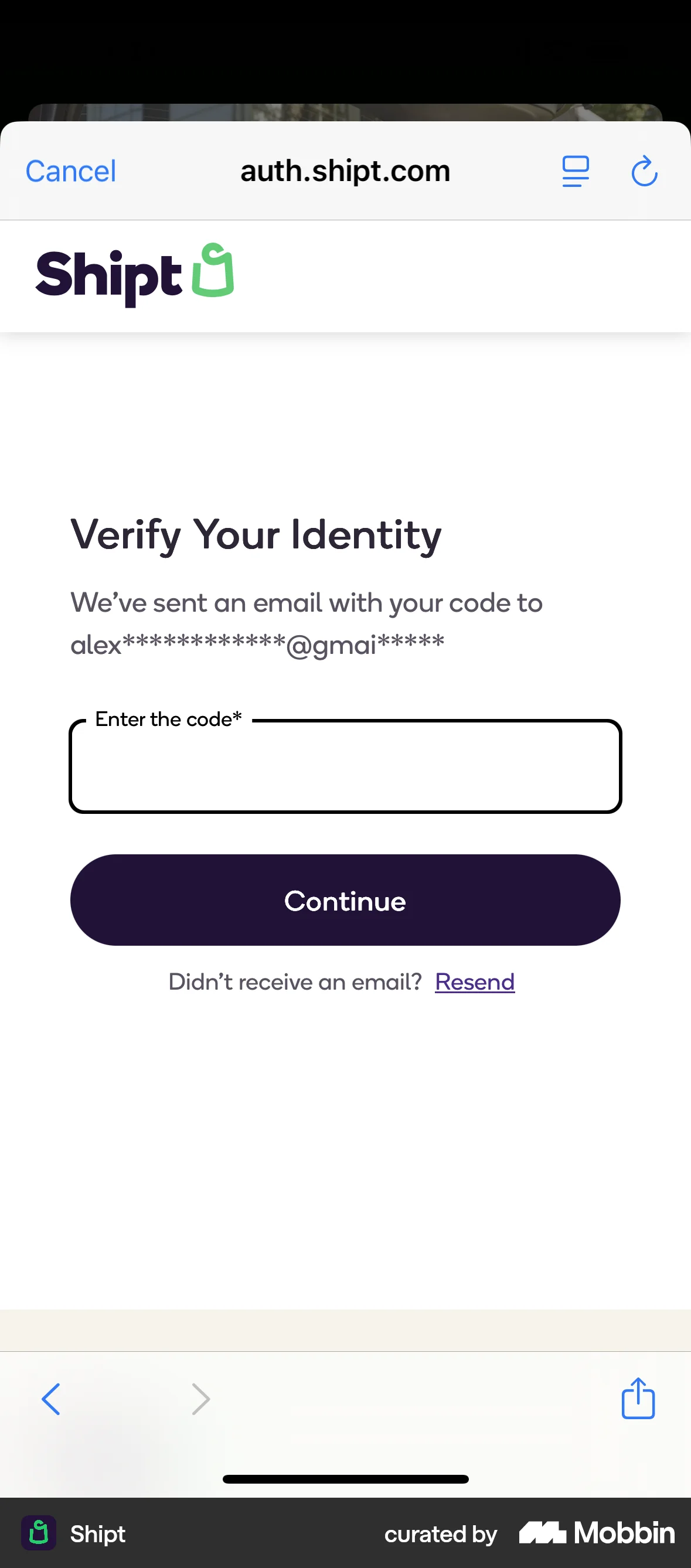Screen dimensions: 691x1568
Task: Tap the auth.shipt.com address bar
Action: (345, 171)
